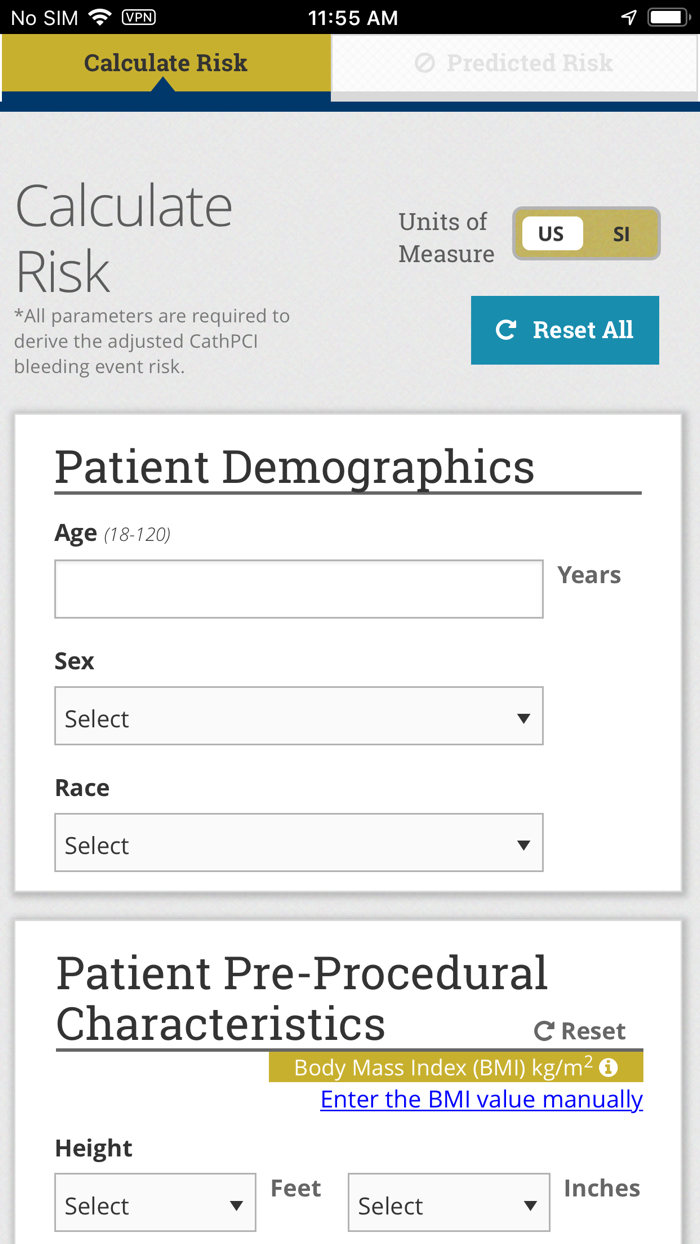Switch units of measure to SI

(x=622, y=233)
